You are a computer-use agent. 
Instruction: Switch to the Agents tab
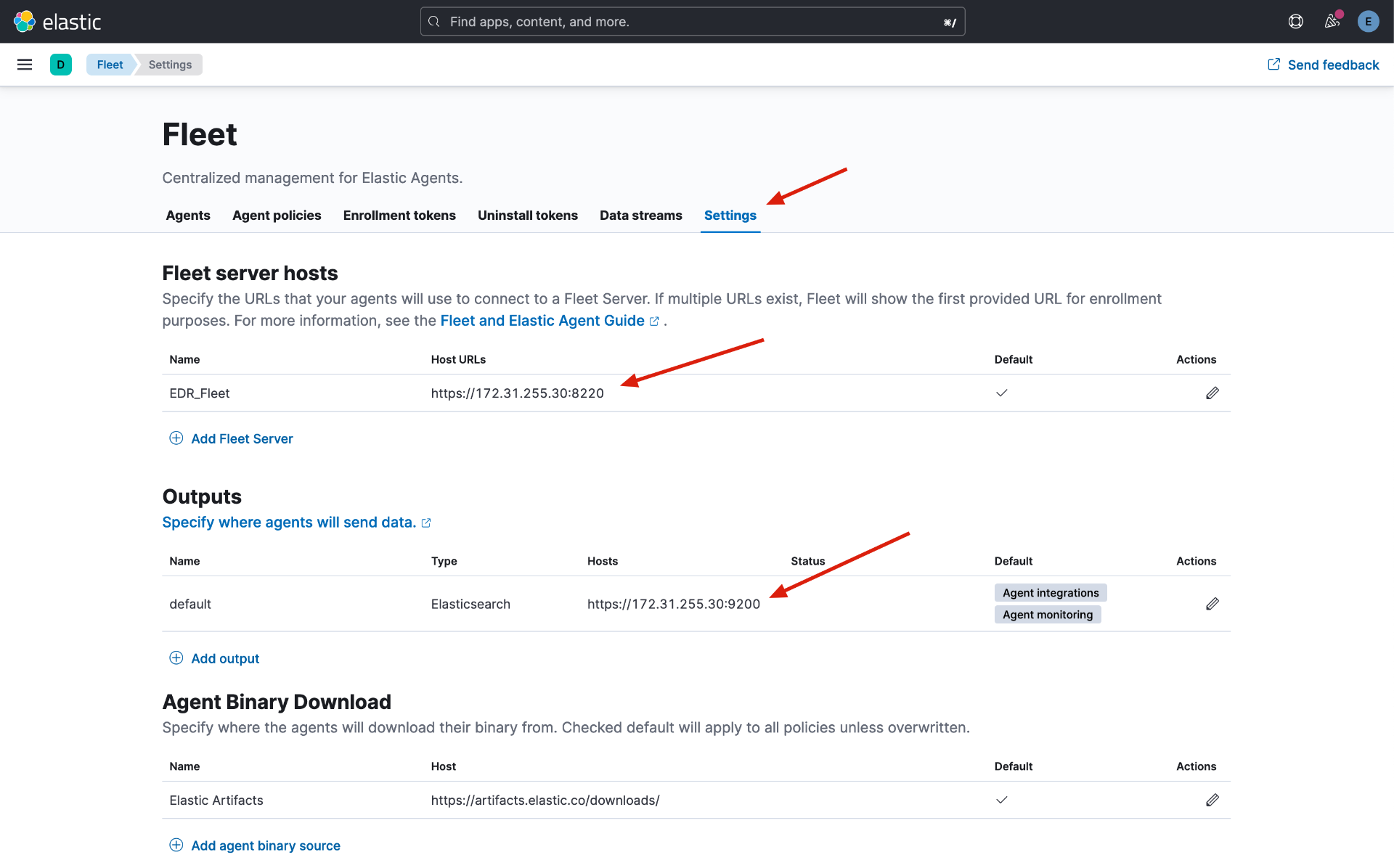coord(188,216)
